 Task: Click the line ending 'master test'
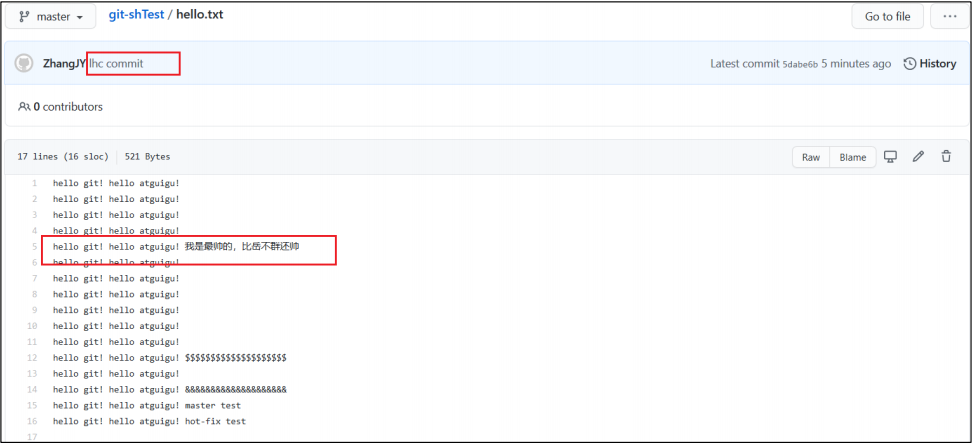tap(147, 406)
